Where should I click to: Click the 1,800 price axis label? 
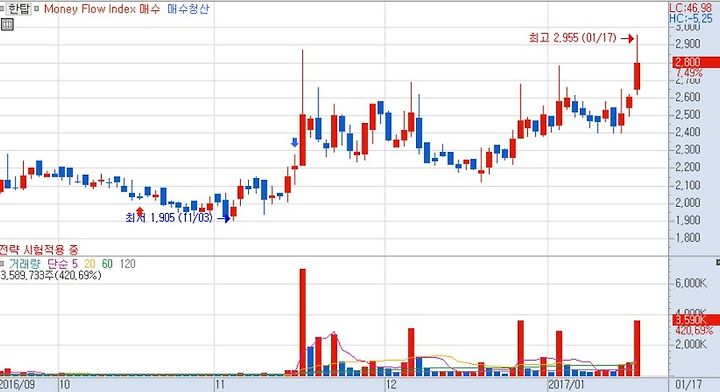(x=687, y=238)
